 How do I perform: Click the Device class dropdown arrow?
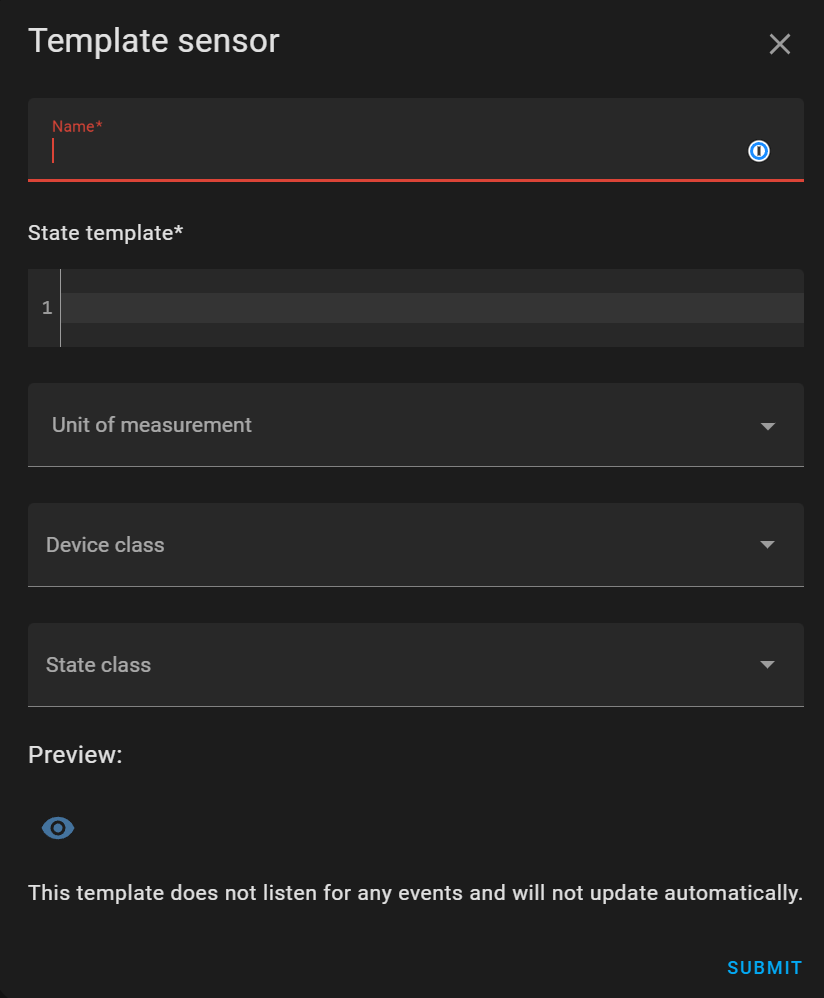point(767,545)
